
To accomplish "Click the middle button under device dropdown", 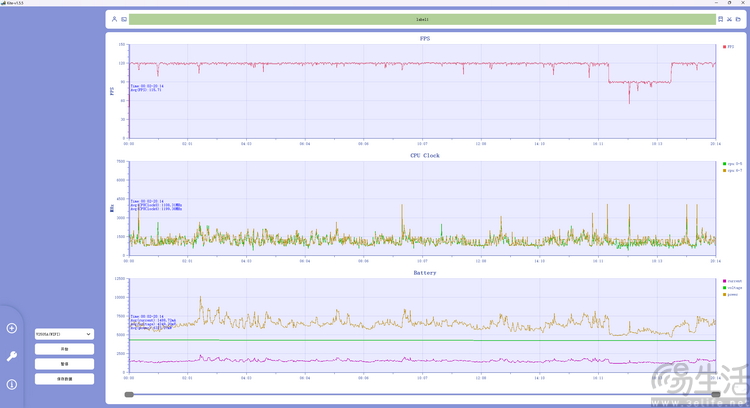I will (64, 364).
